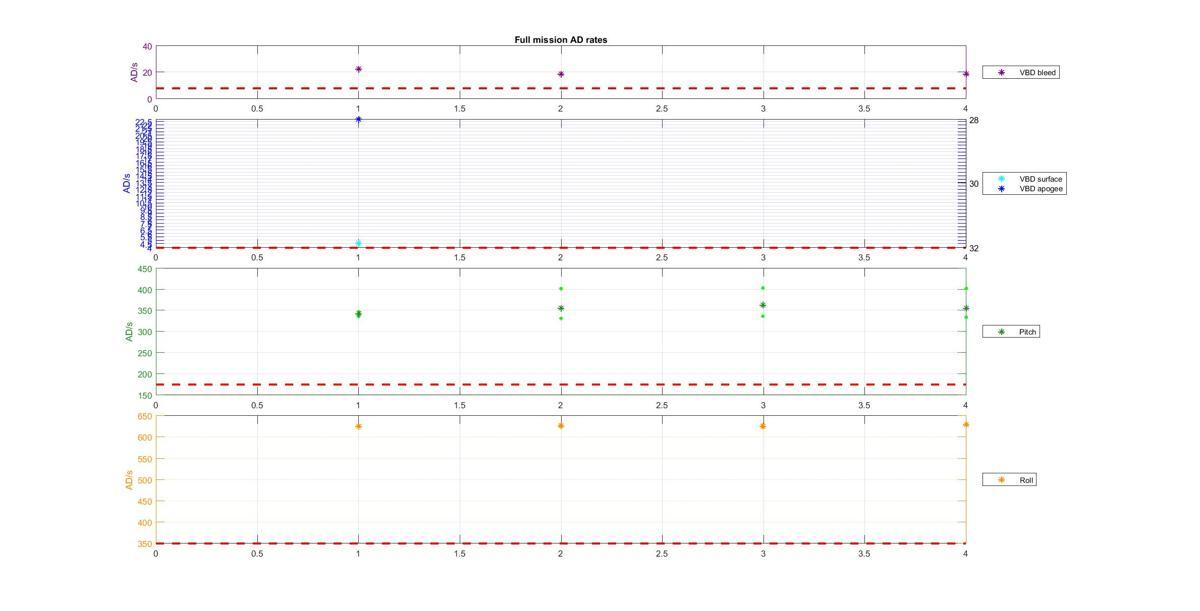Pick the VBD bleed data point at x=1
Viewport: 1200px width, 611px height.
point(358,69)
